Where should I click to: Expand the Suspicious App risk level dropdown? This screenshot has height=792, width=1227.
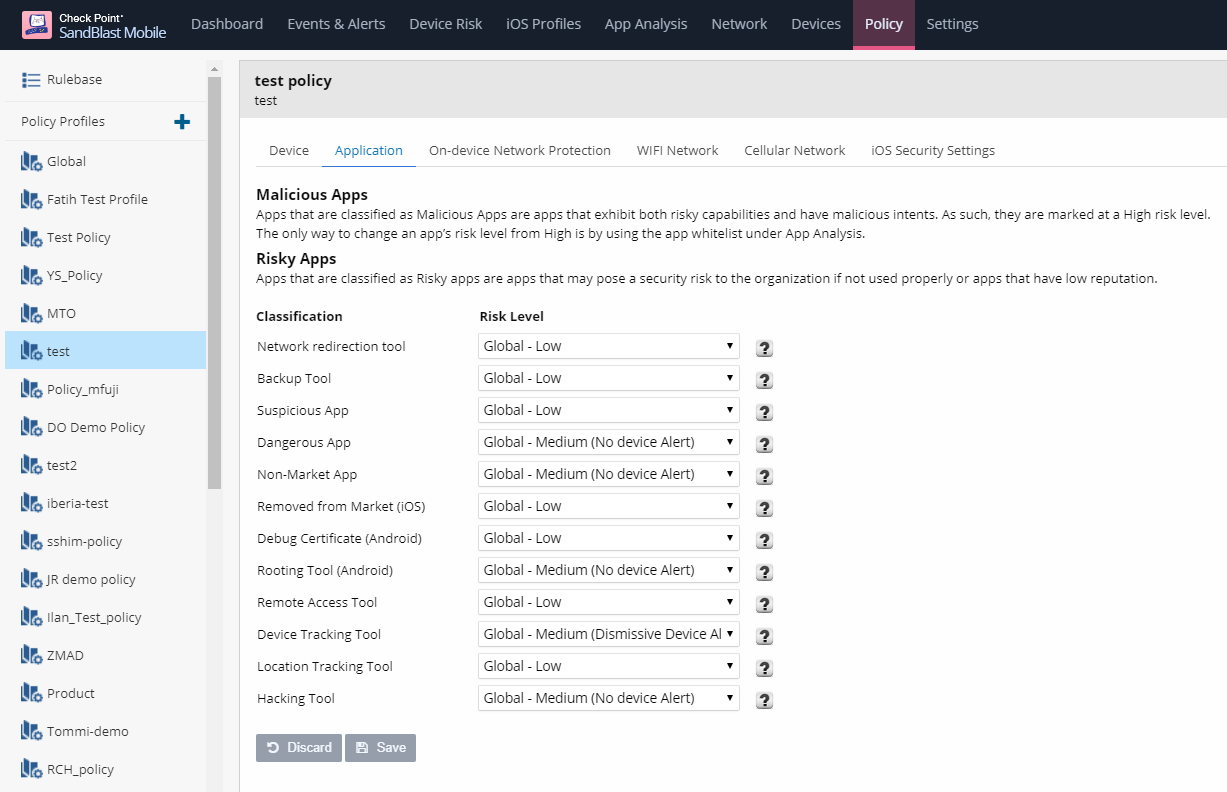pos(608,410)
